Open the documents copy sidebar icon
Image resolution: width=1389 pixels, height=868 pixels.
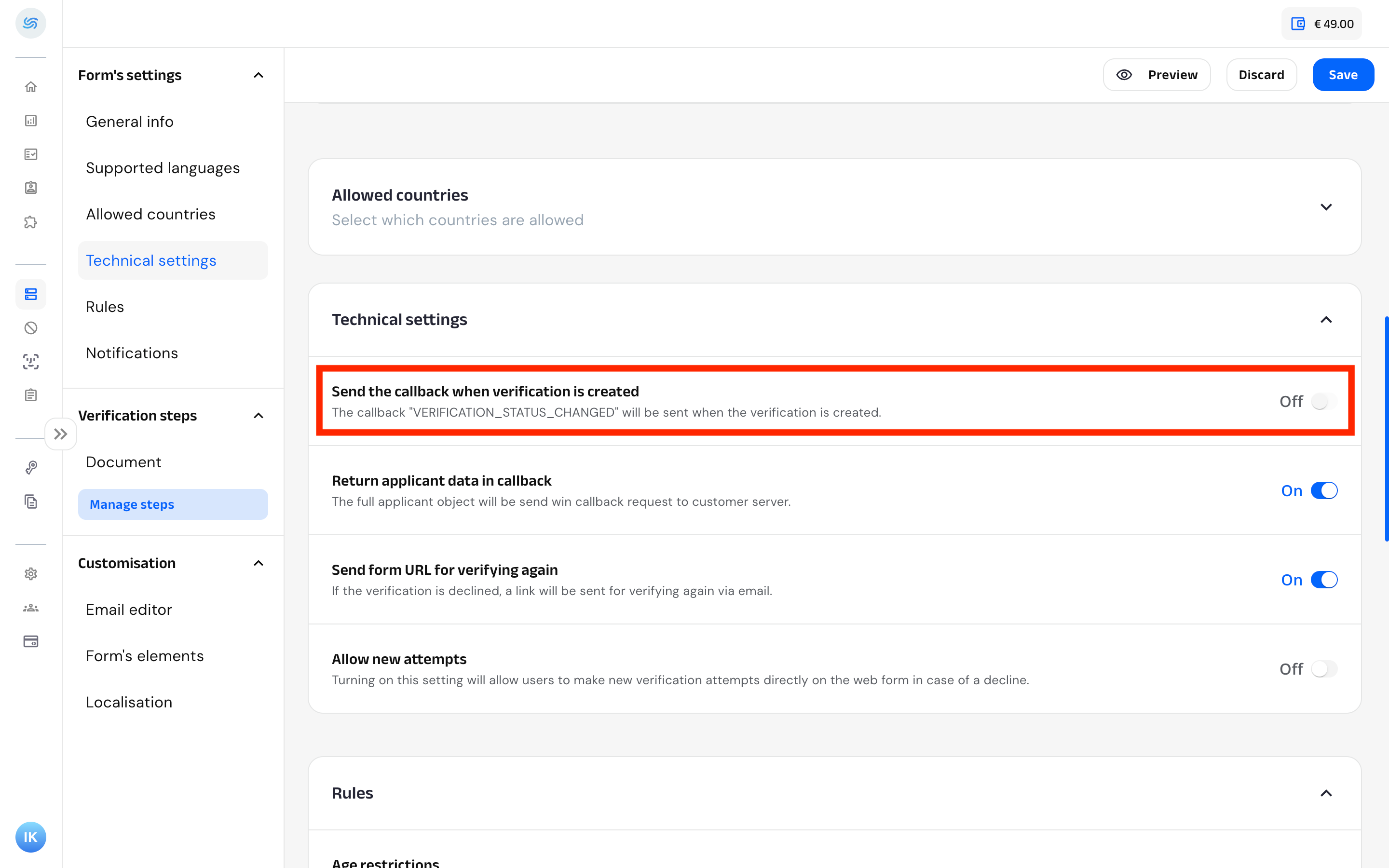pyautogui.click(x=31, y=501)
